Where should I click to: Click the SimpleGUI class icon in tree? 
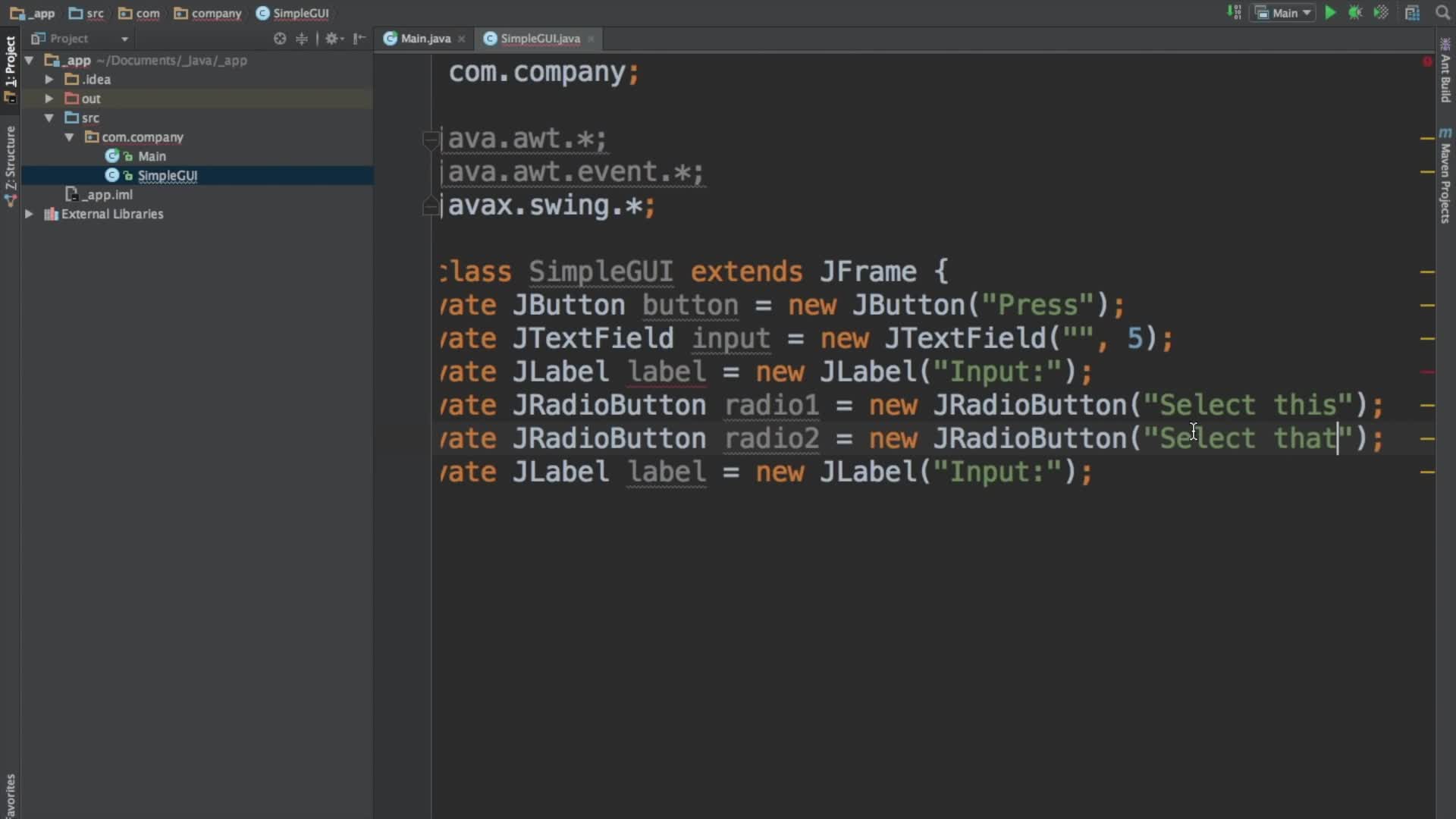112,175
